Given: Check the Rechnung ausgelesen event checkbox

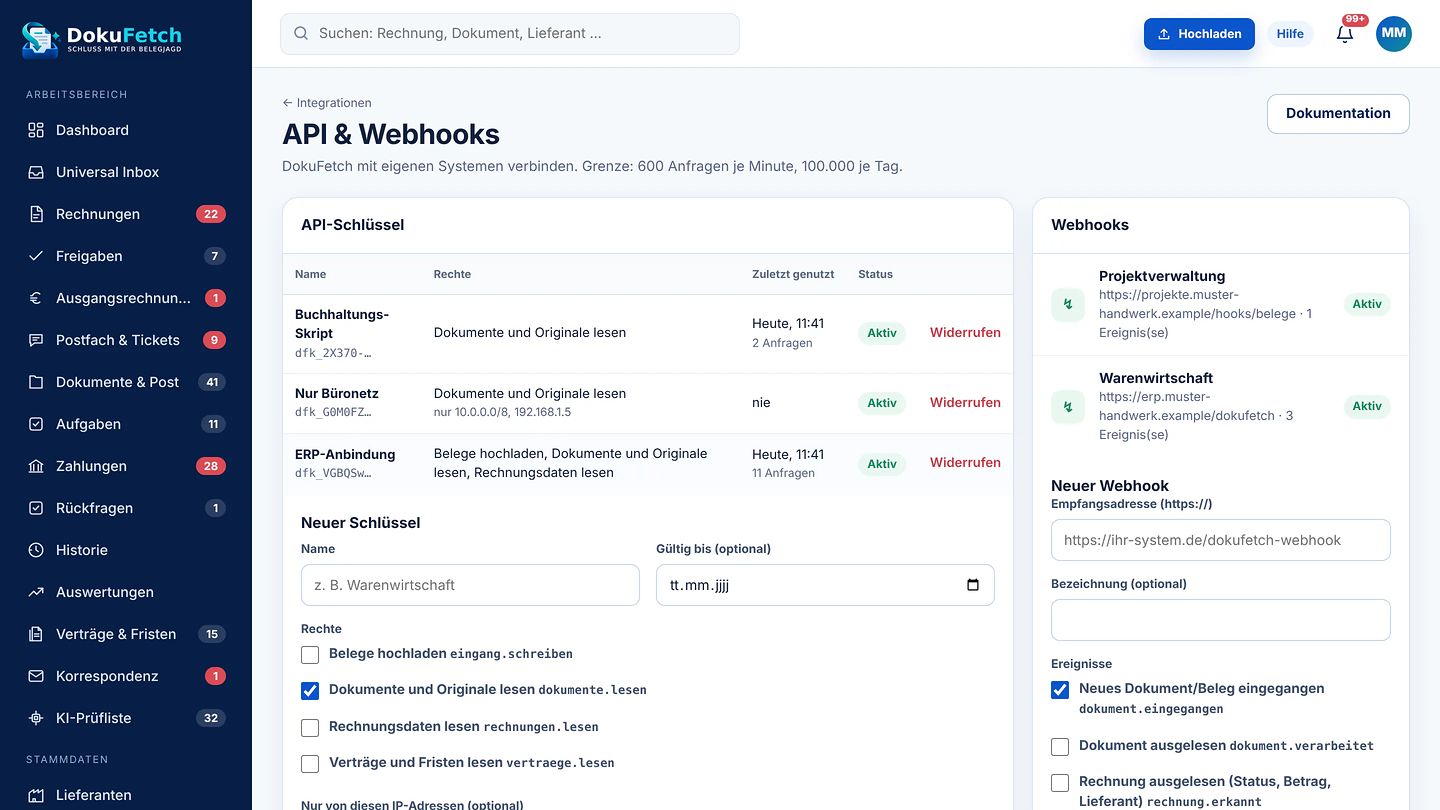Looking at the screenshot, I should (1060, 783).
